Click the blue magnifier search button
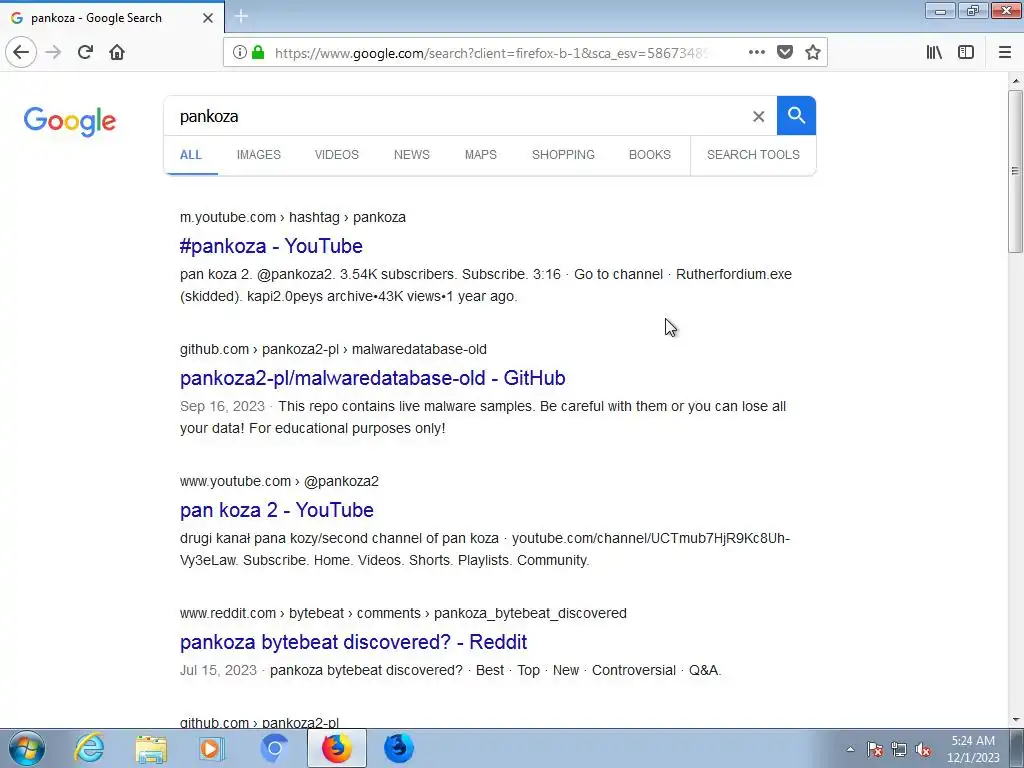1024x768 pixels. pos(796,116)
